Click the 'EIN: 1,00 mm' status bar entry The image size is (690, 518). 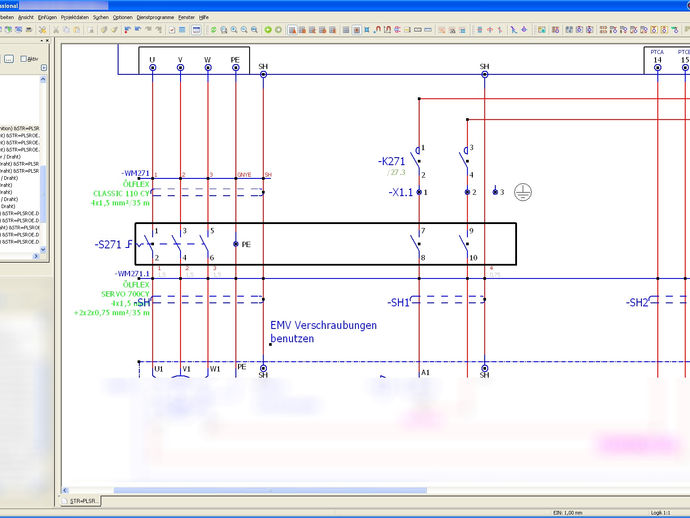pos(568,513)
